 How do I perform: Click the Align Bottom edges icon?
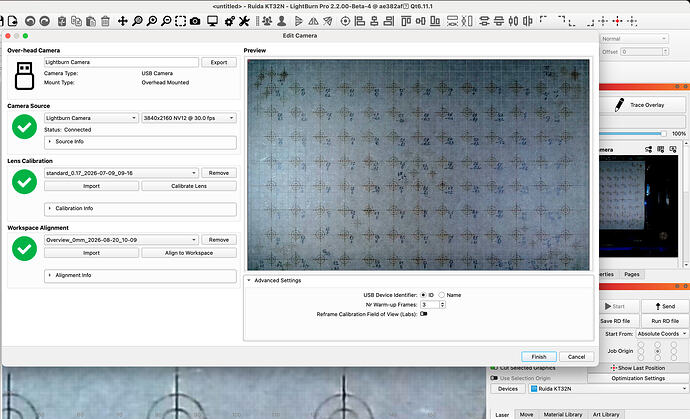point(435,21)
